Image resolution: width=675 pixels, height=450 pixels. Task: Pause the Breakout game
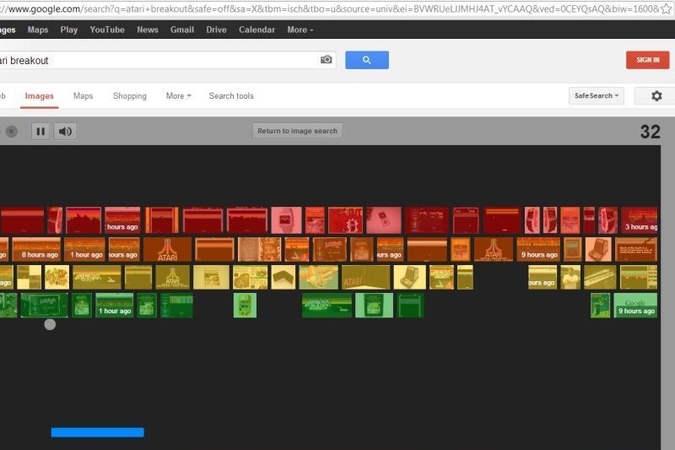pos(40,131)
